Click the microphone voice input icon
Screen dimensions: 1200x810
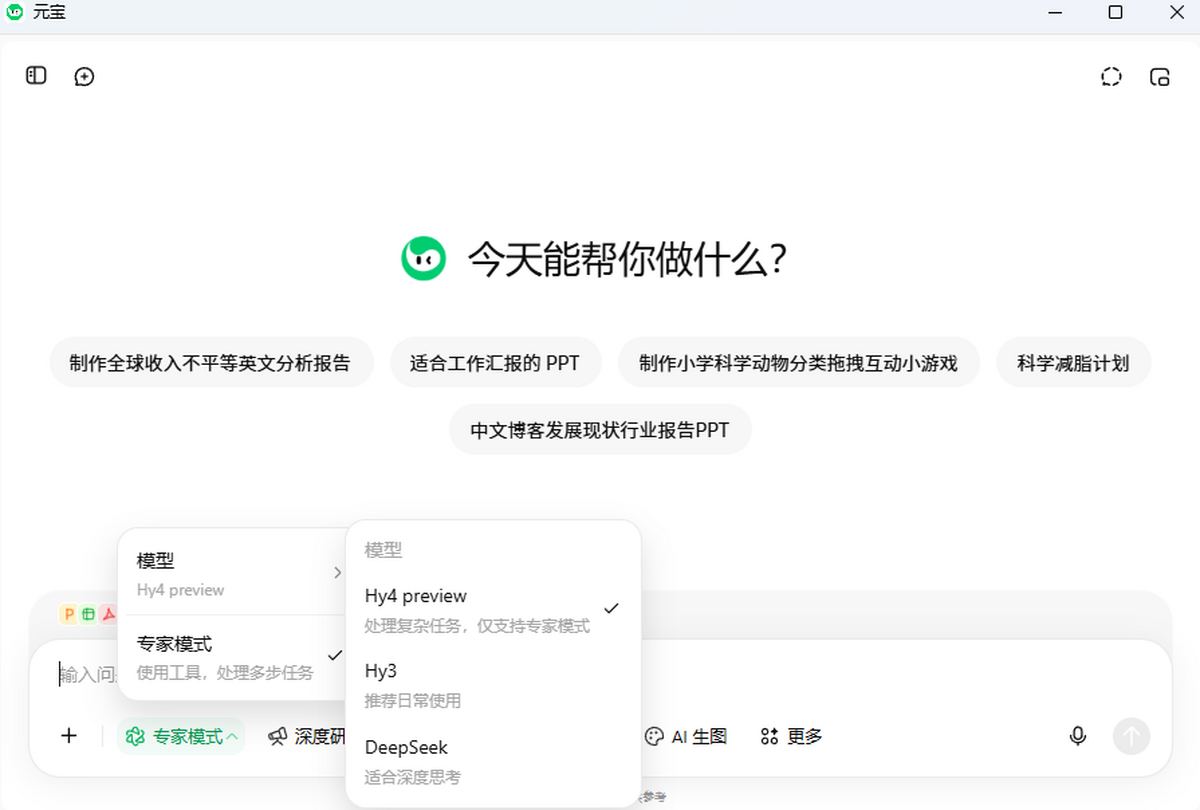[1078, 736]
